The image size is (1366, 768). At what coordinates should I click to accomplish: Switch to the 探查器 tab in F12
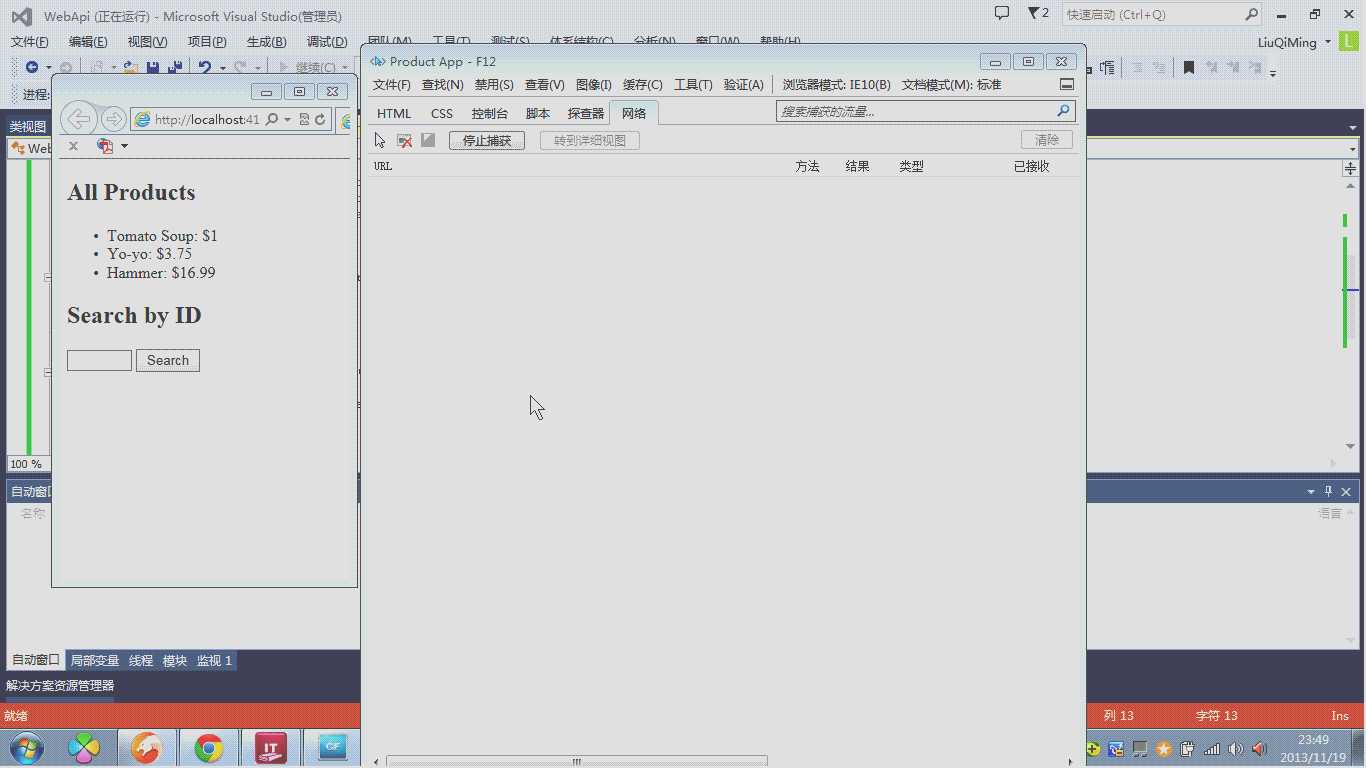586,113
